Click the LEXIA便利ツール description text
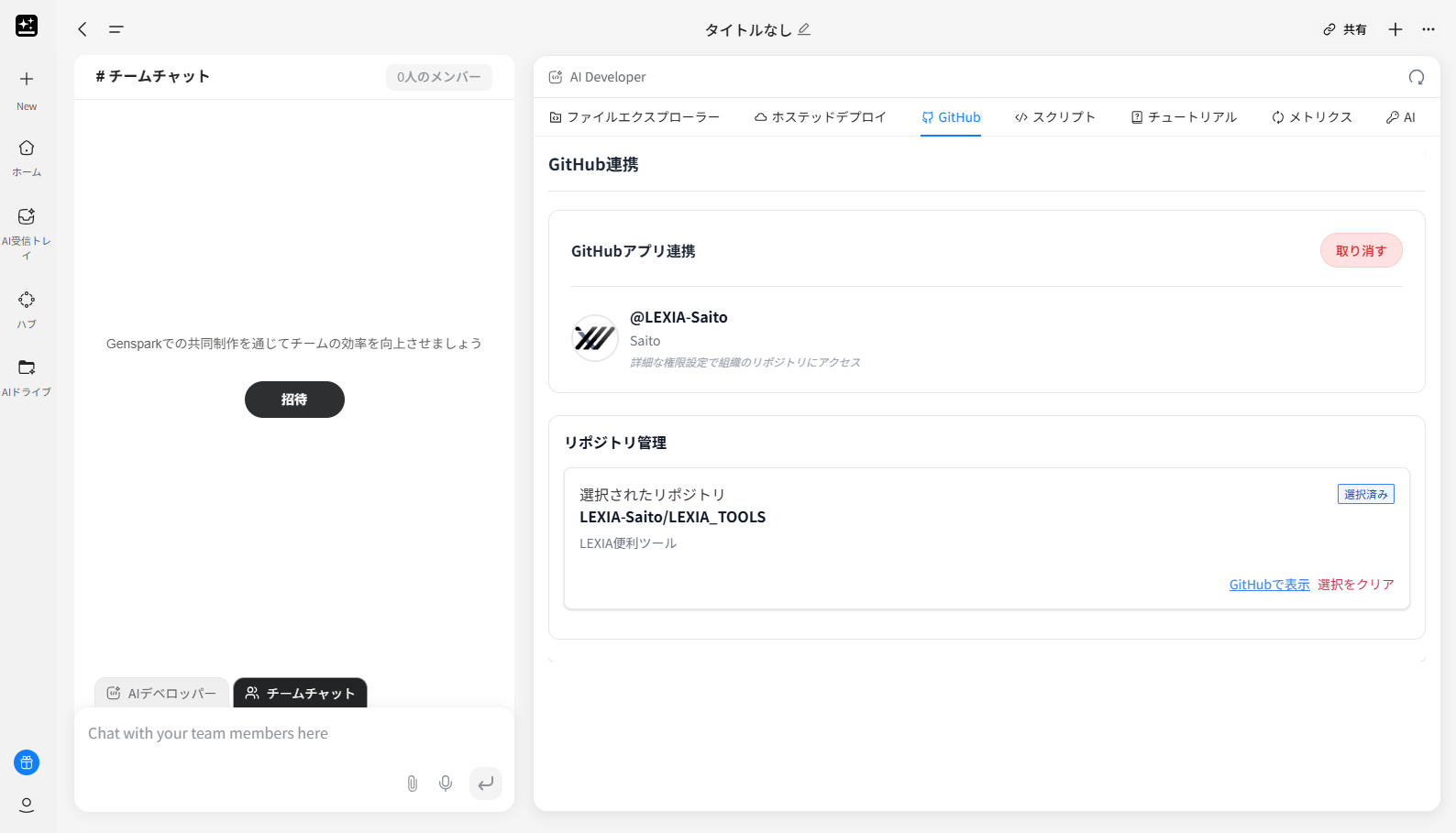 628,543
